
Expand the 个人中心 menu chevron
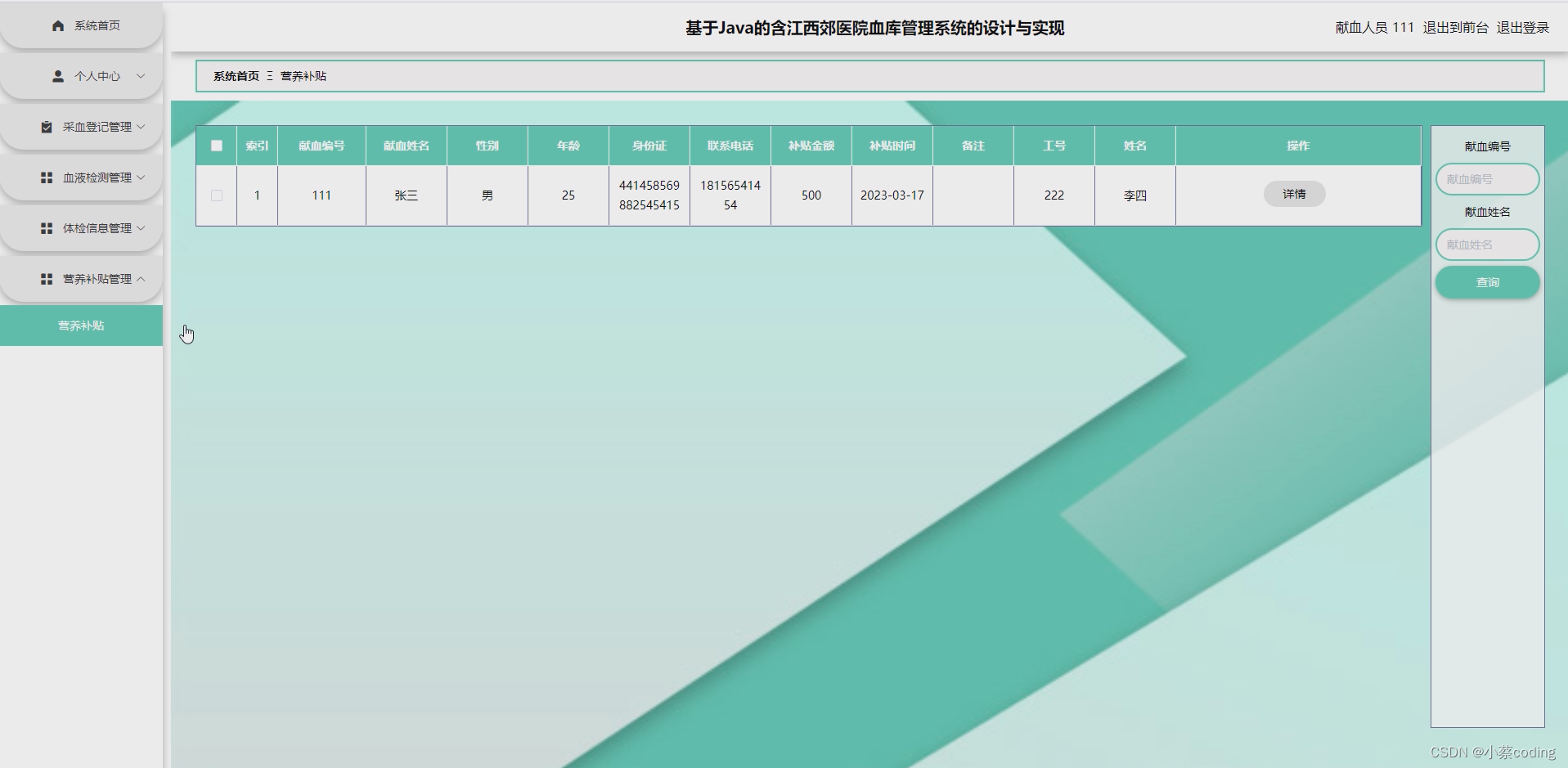click(141, 76)
